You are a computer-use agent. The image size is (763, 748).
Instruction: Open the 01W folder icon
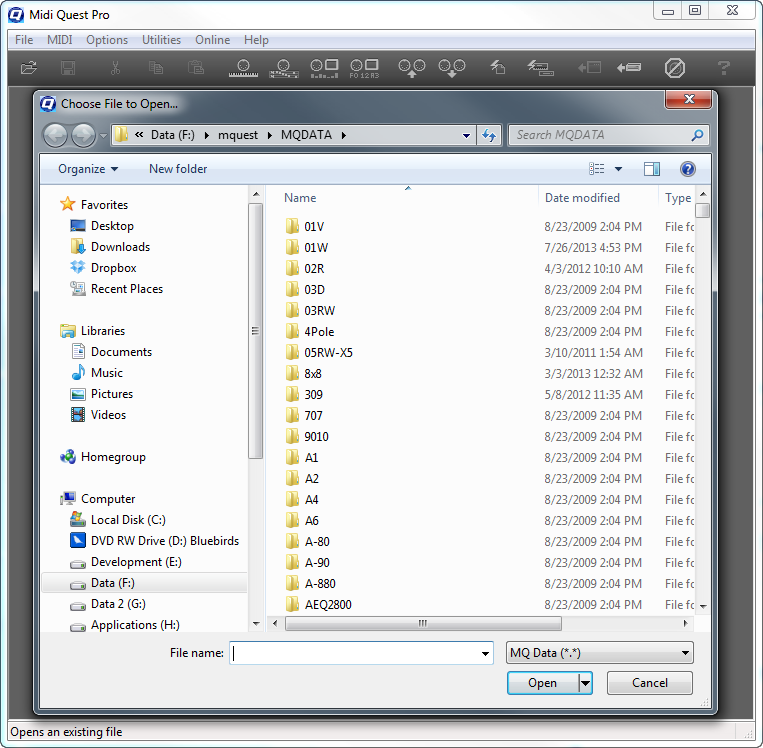point(292,247)
